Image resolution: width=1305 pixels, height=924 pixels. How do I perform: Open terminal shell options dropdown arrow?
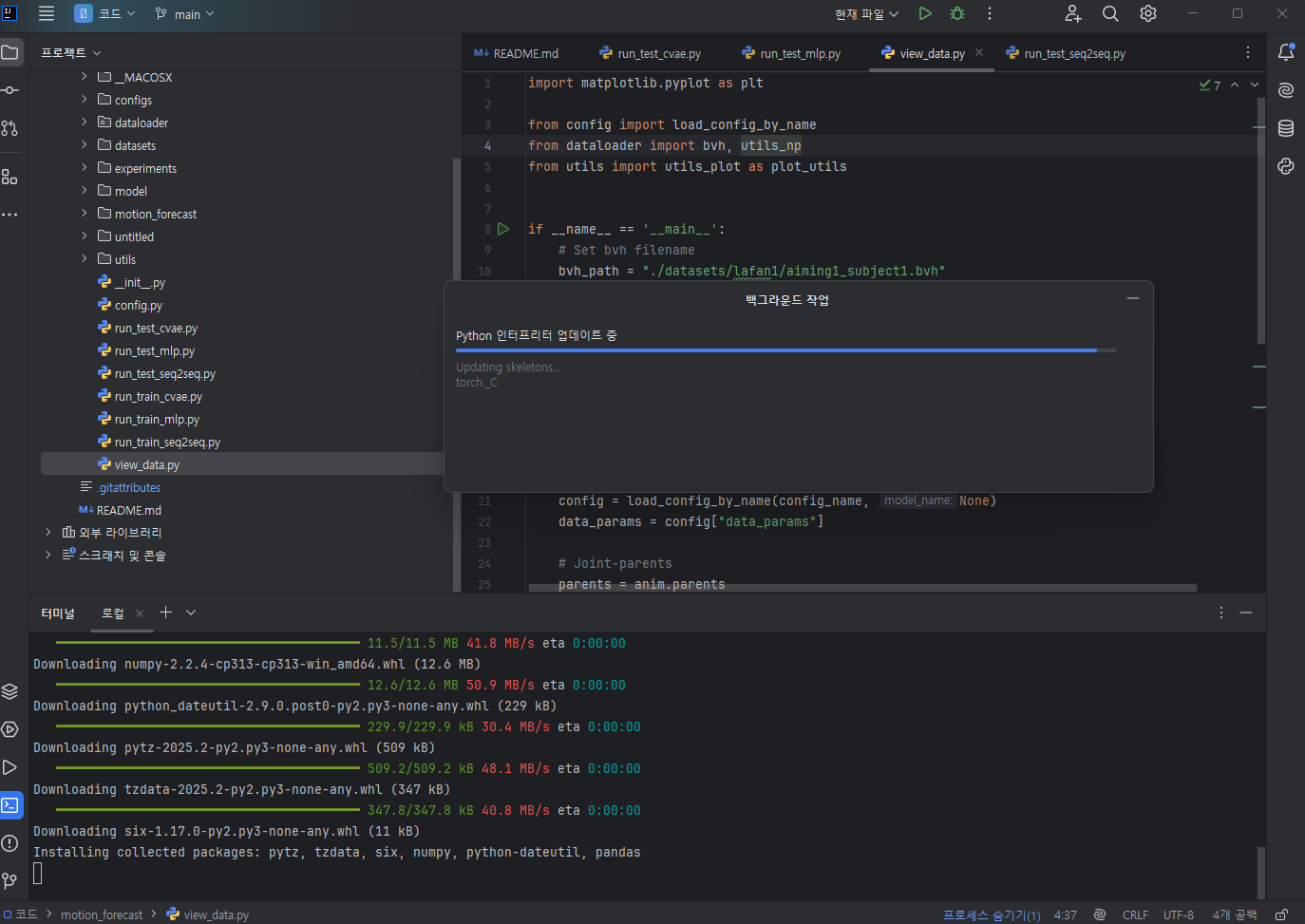tap(191, 613)
